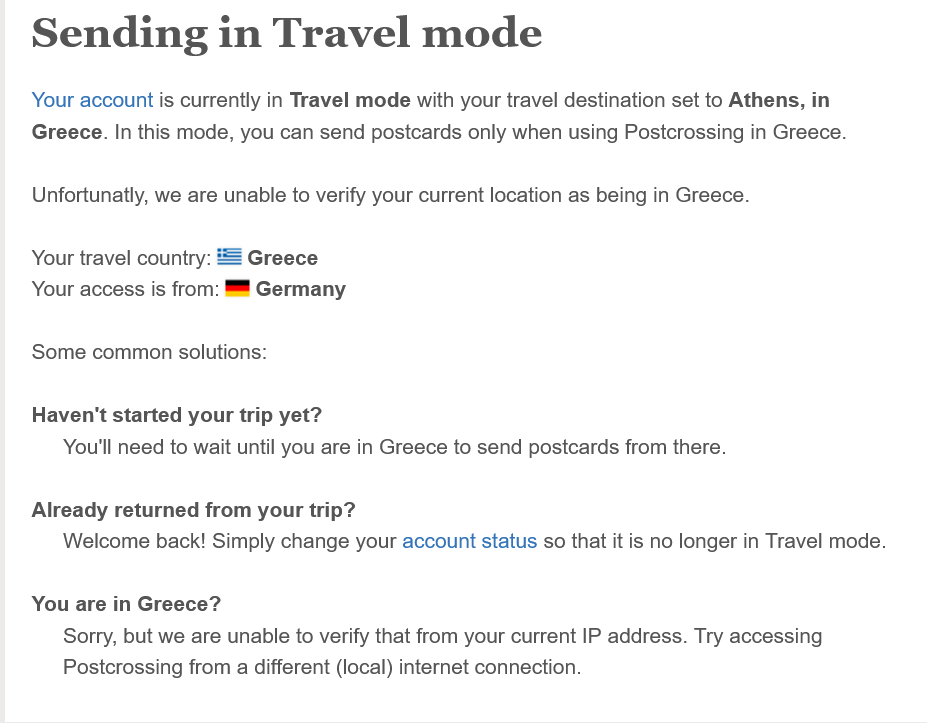Open the "Your account" link

coord(92,100)
